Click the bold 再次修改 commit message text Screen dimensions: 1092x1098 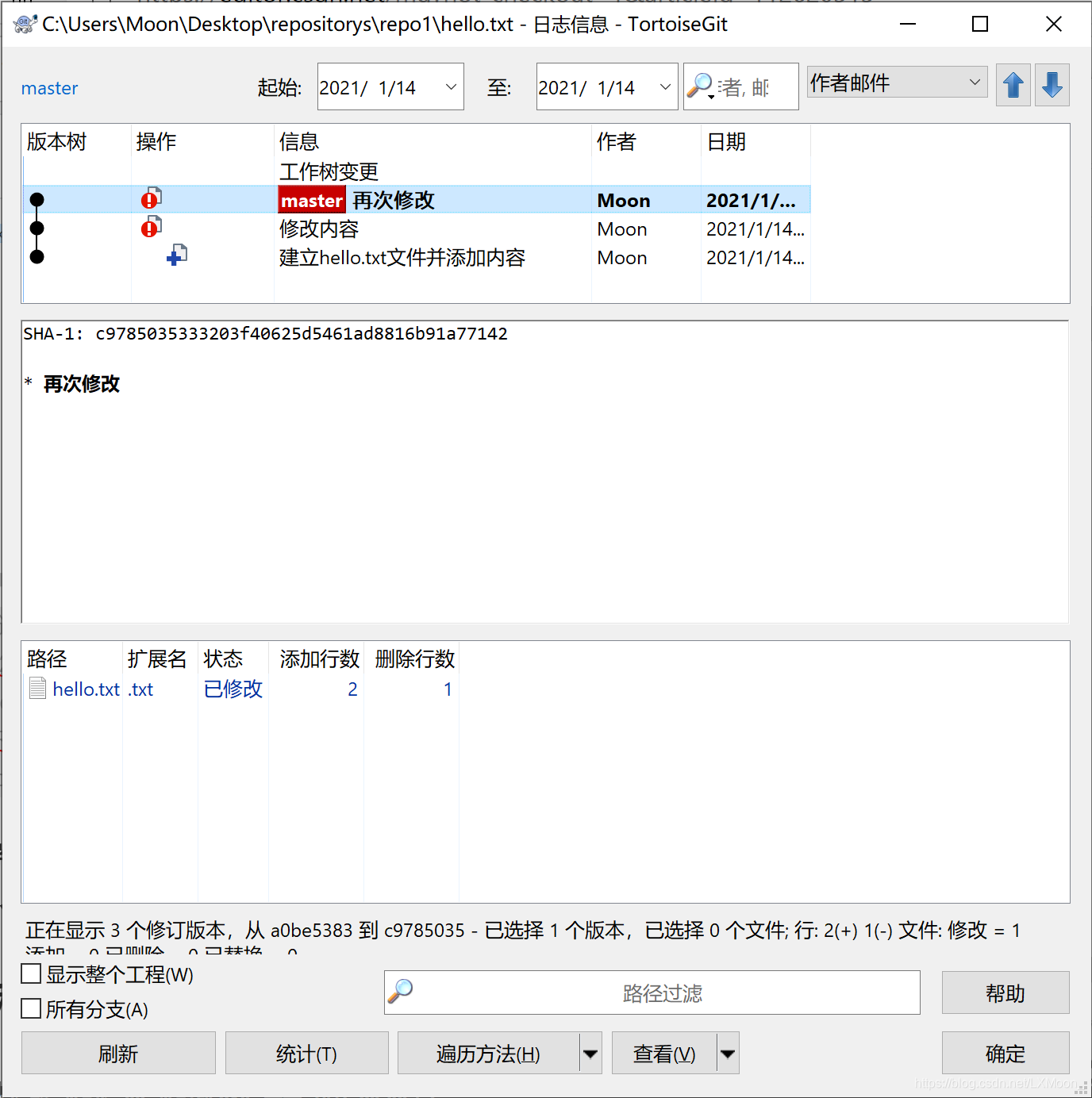[81, 384]
